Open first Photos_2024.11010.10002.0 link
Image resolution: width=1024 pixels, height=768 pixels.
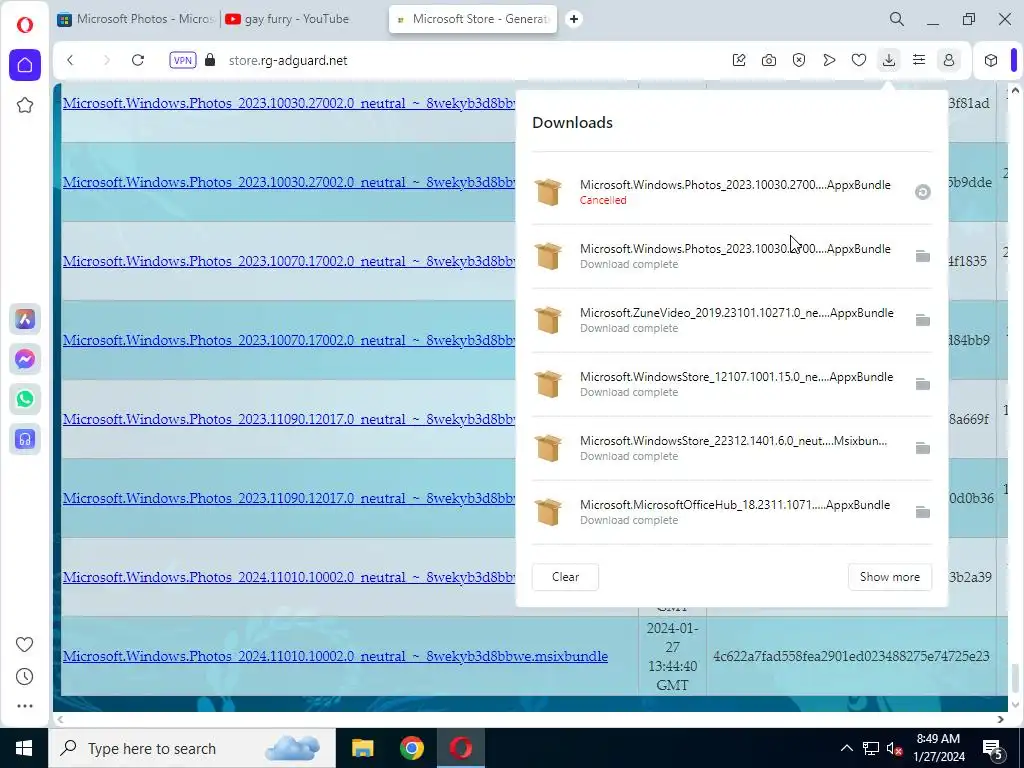(x=289, y=577)
